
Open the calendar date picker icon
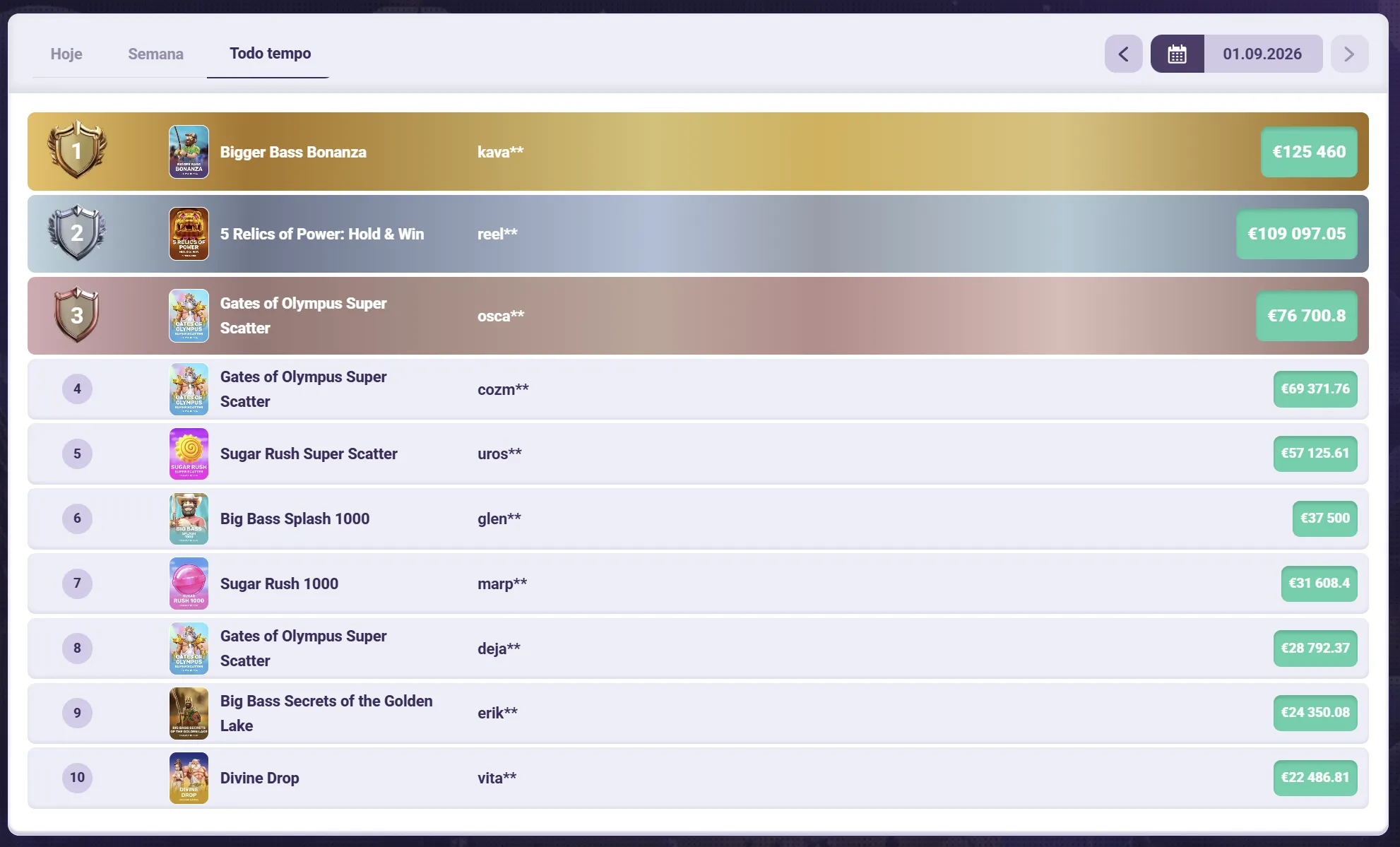(x=1177, y=54)
